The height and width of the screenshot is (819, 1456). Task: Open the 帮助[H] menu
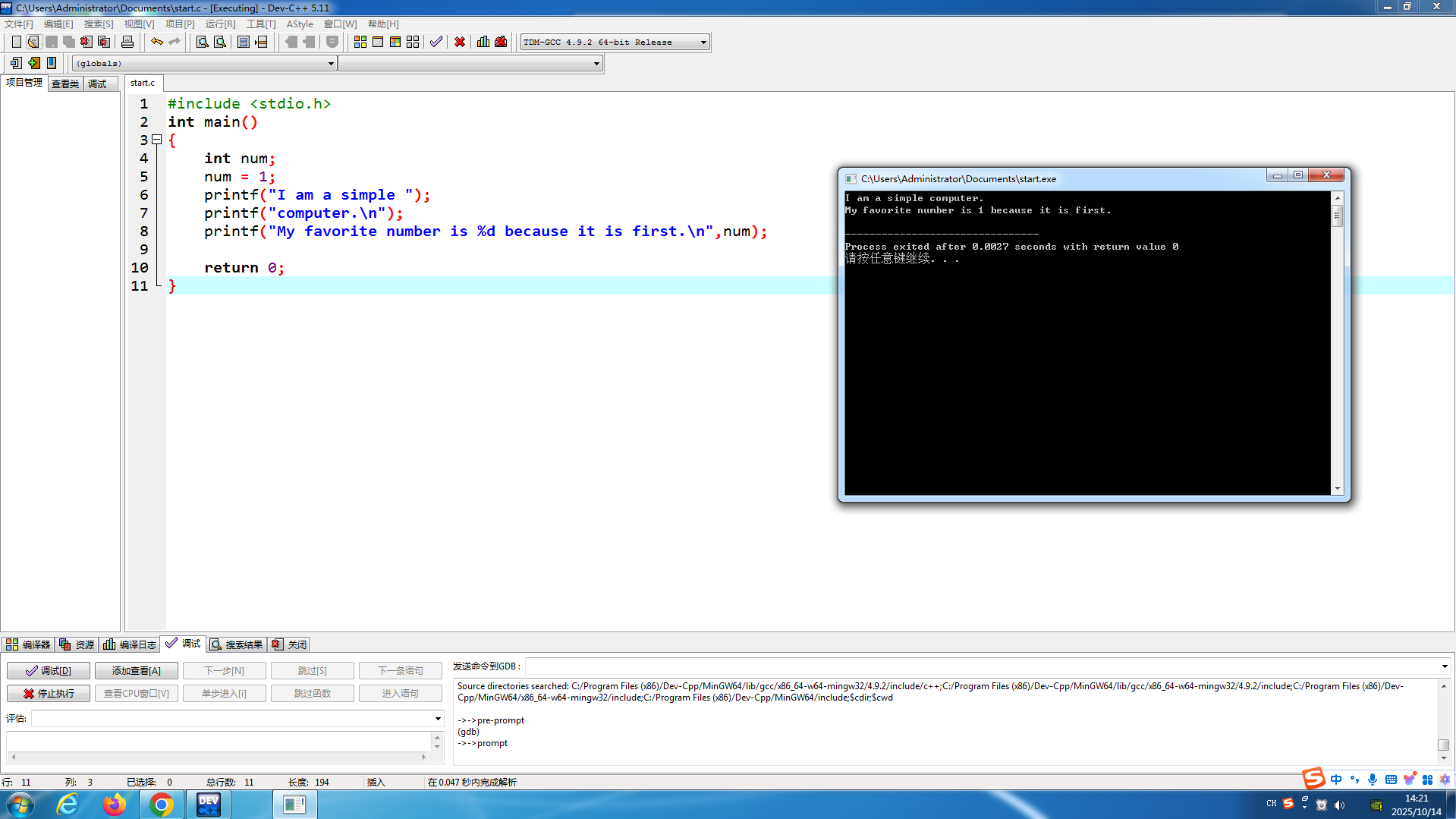[x=383, y=24]
